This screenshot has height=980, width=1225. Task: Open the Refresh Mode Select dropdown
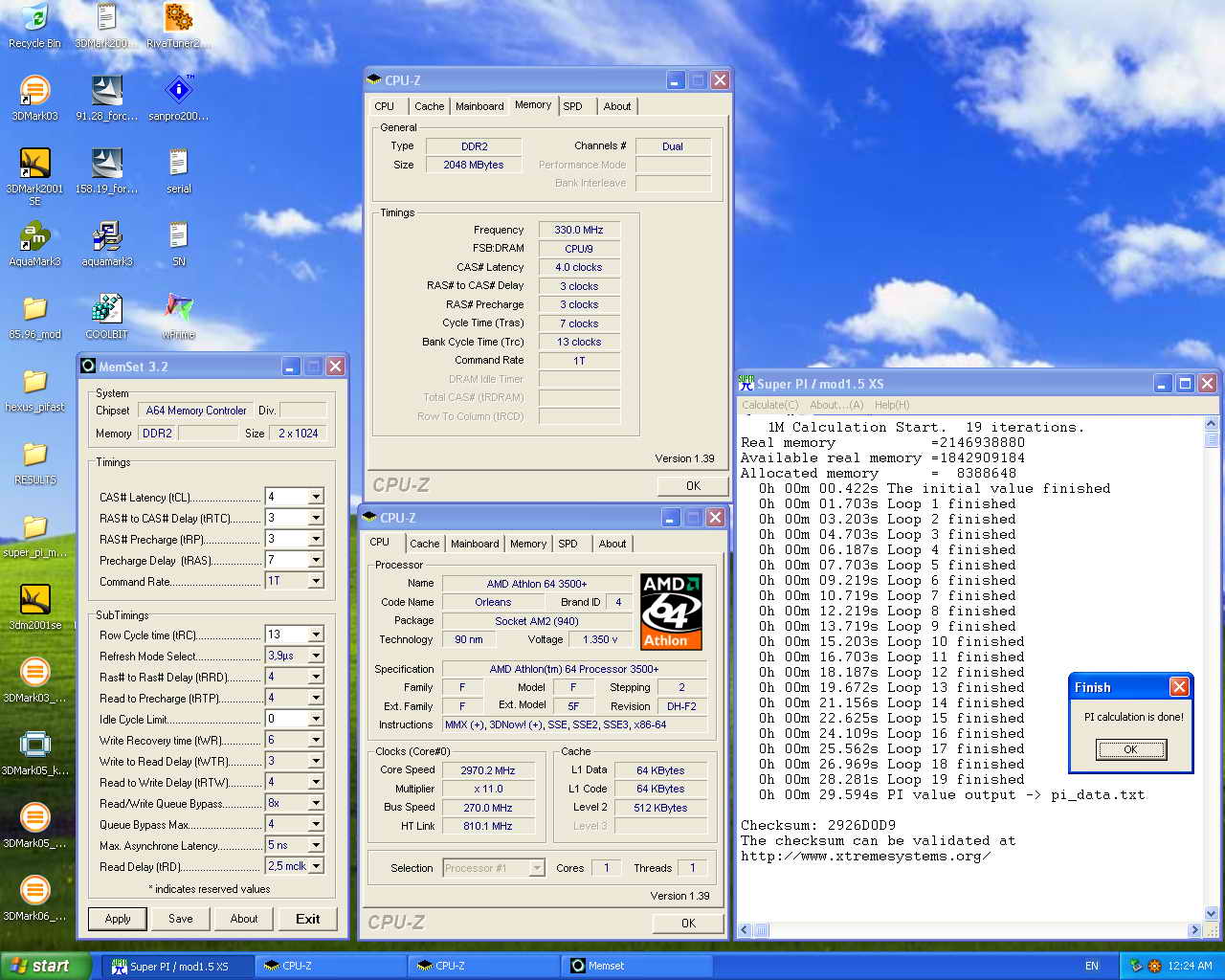(316, 656)
